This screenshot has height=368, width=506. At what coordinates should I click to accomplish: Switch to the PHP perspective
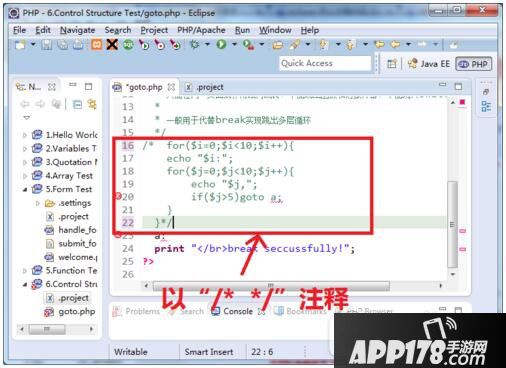point(474,64)
